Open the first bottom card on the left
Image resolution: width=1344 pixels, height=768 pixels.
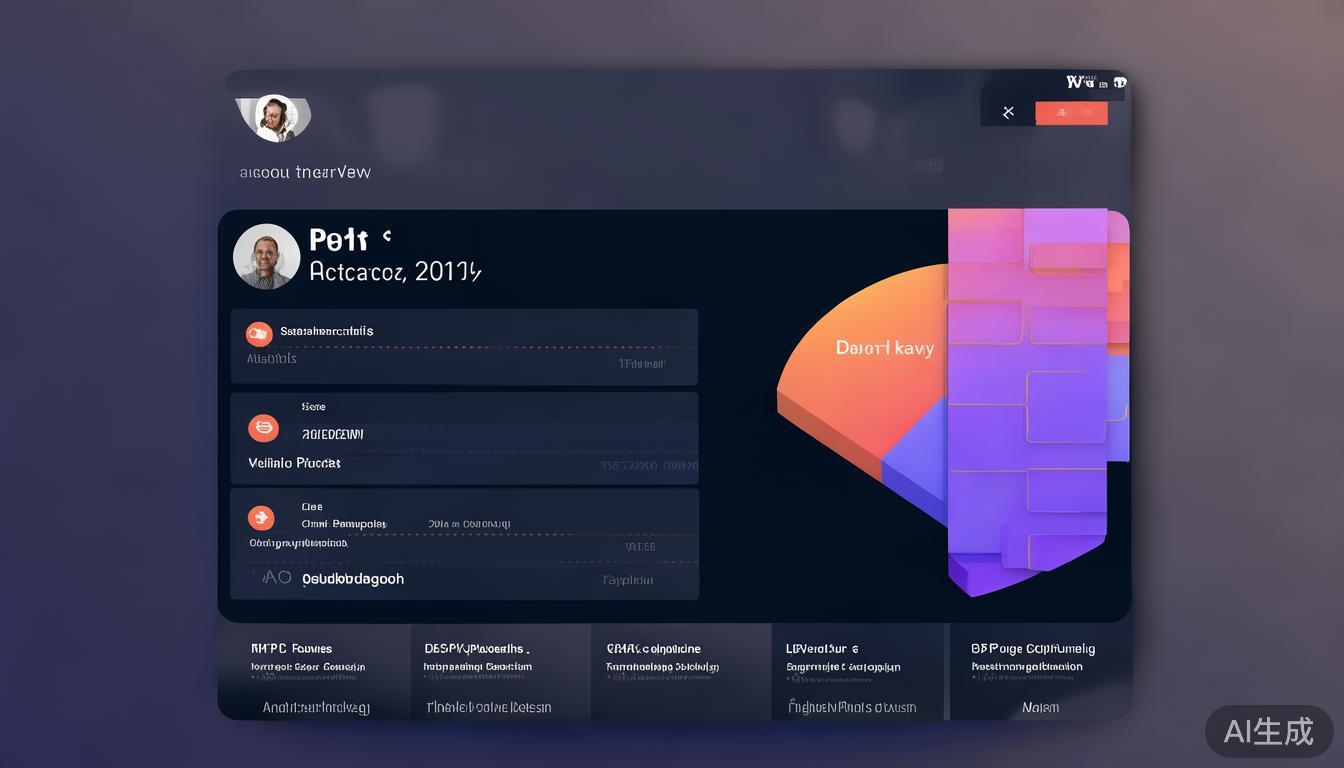tap(314, 672)
